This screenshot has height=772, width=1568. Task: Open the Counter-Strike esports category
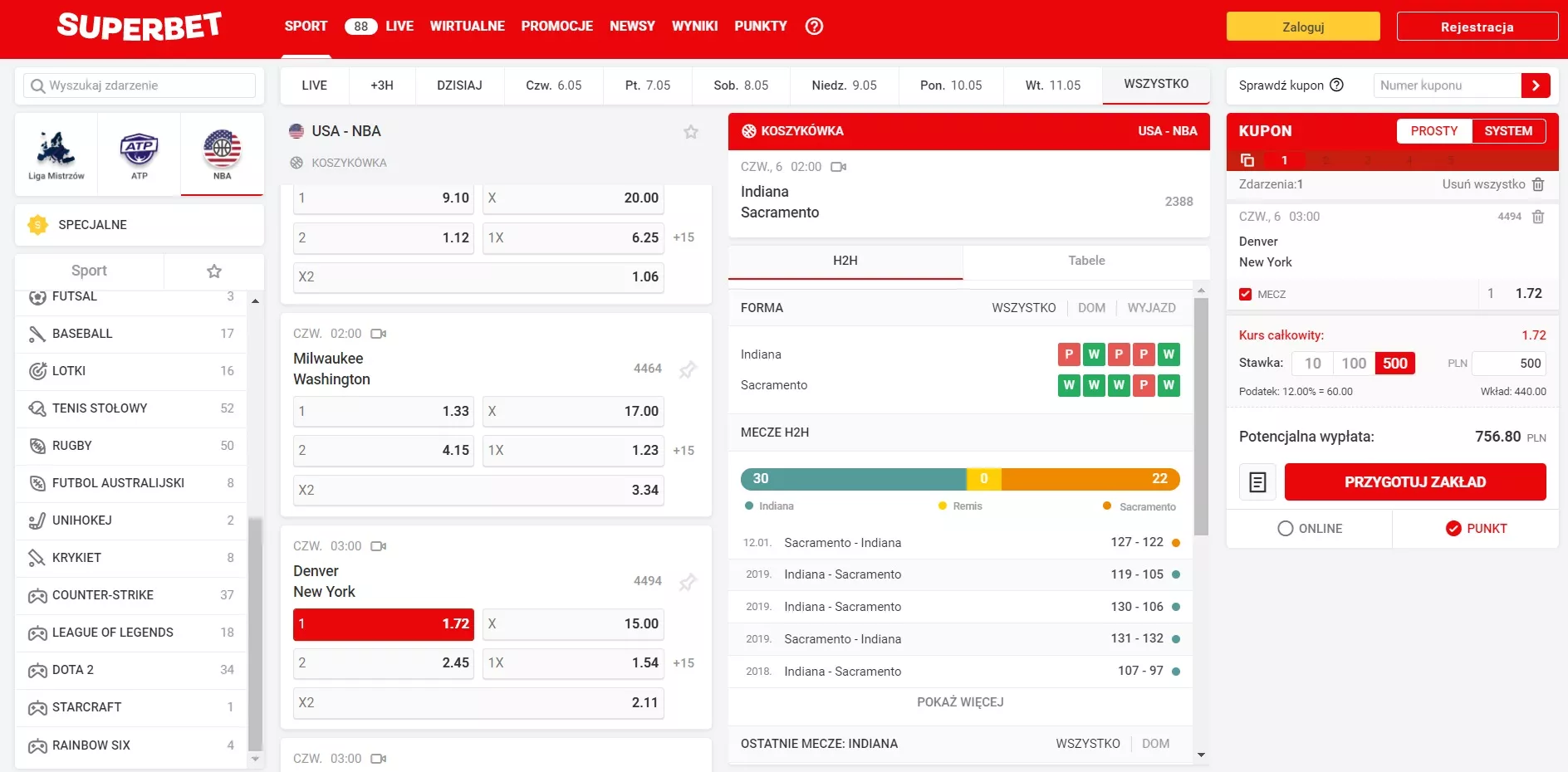click(x=131, y=595)
